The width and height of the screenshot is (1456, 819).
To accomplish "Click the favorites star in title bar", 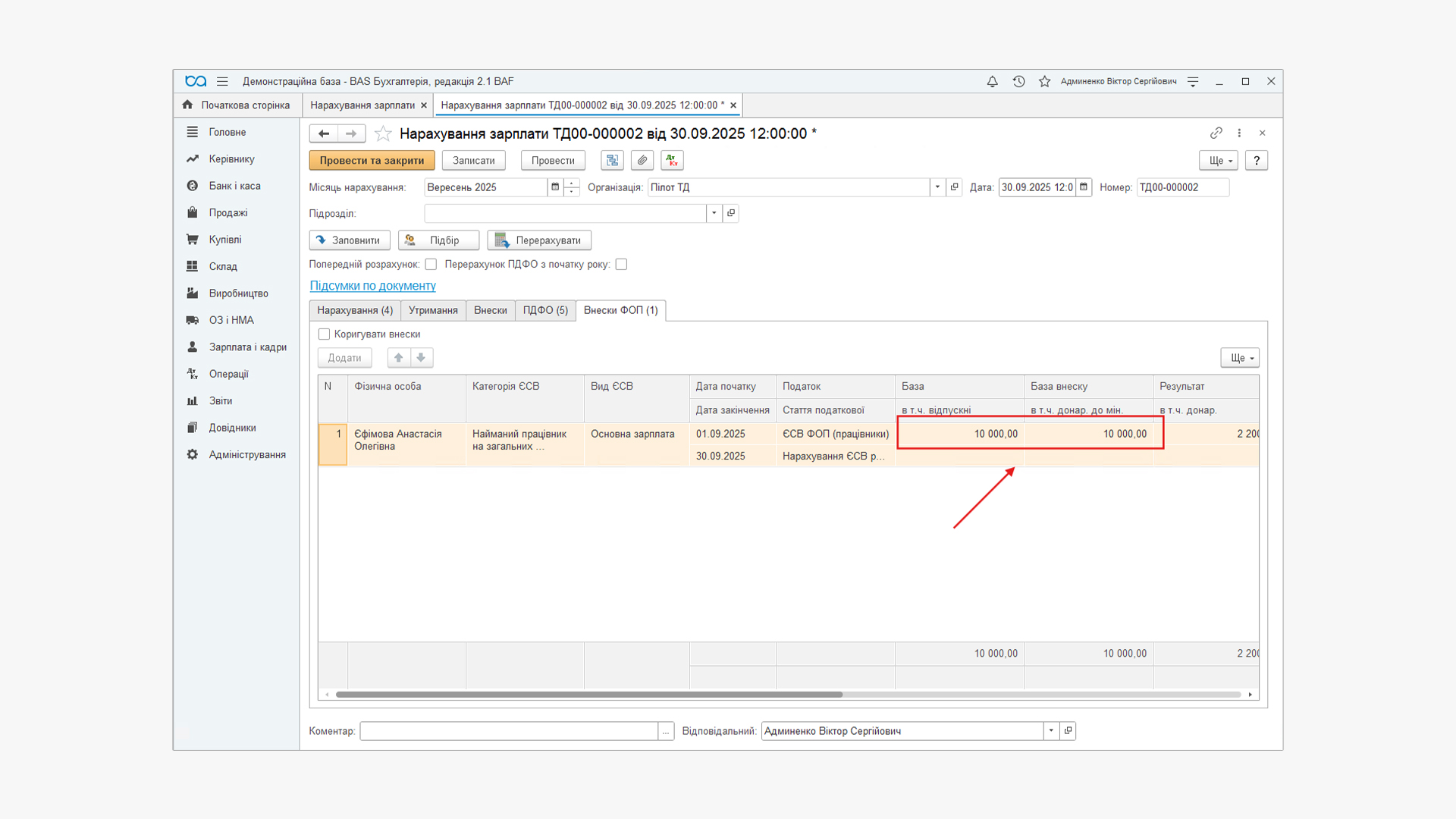I will click(x=1044, y=81).
